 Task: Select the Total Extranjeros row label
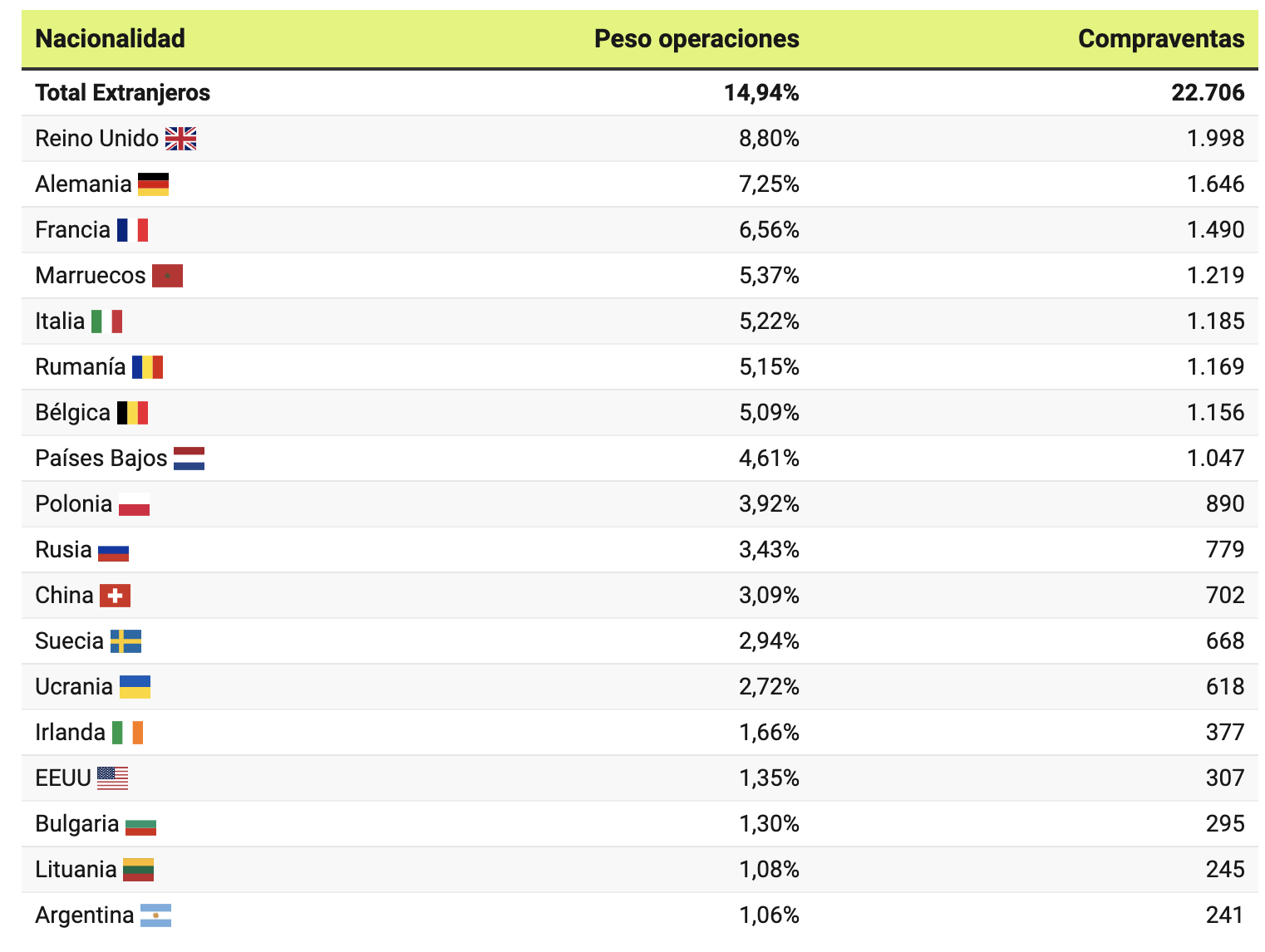coord(123,93)
